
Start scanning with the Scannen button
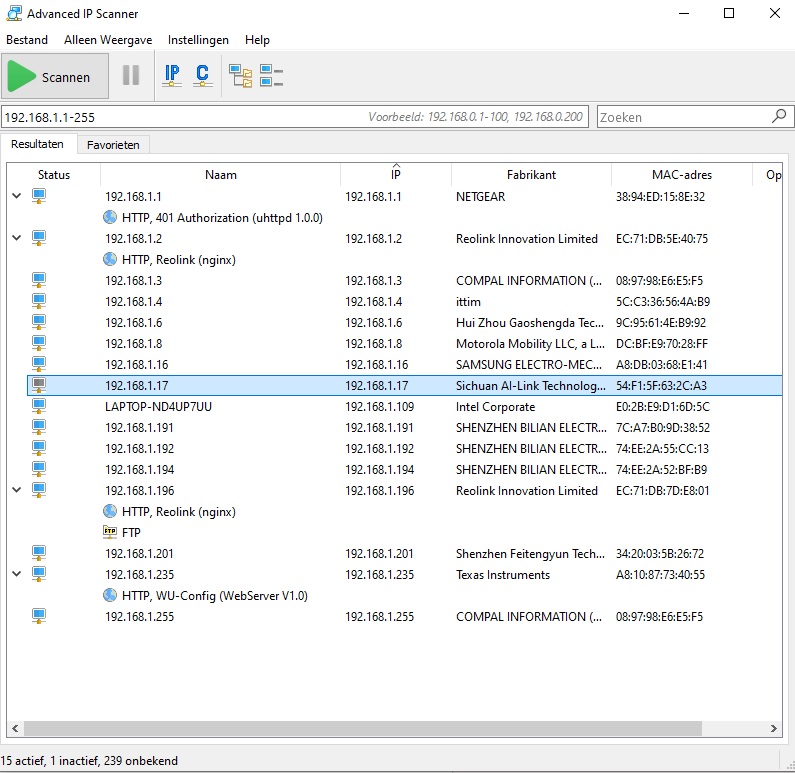pyautogui.click(x=55, y=77)
